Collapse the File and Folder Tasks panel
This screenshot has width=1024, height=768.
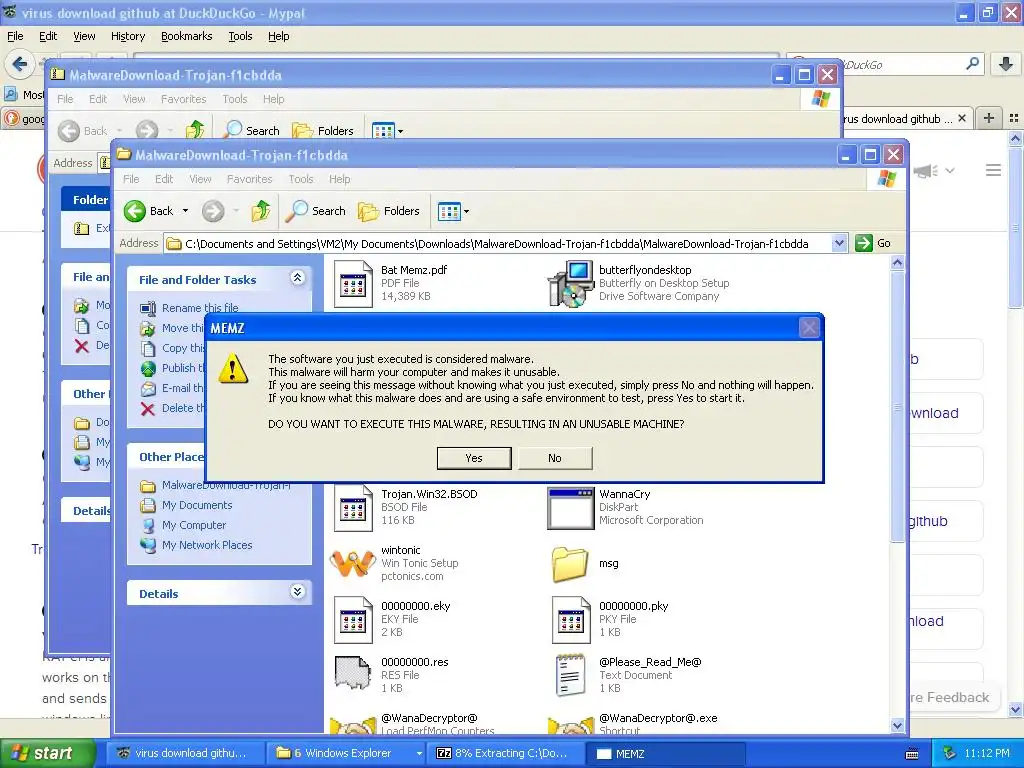pos(297,278)
